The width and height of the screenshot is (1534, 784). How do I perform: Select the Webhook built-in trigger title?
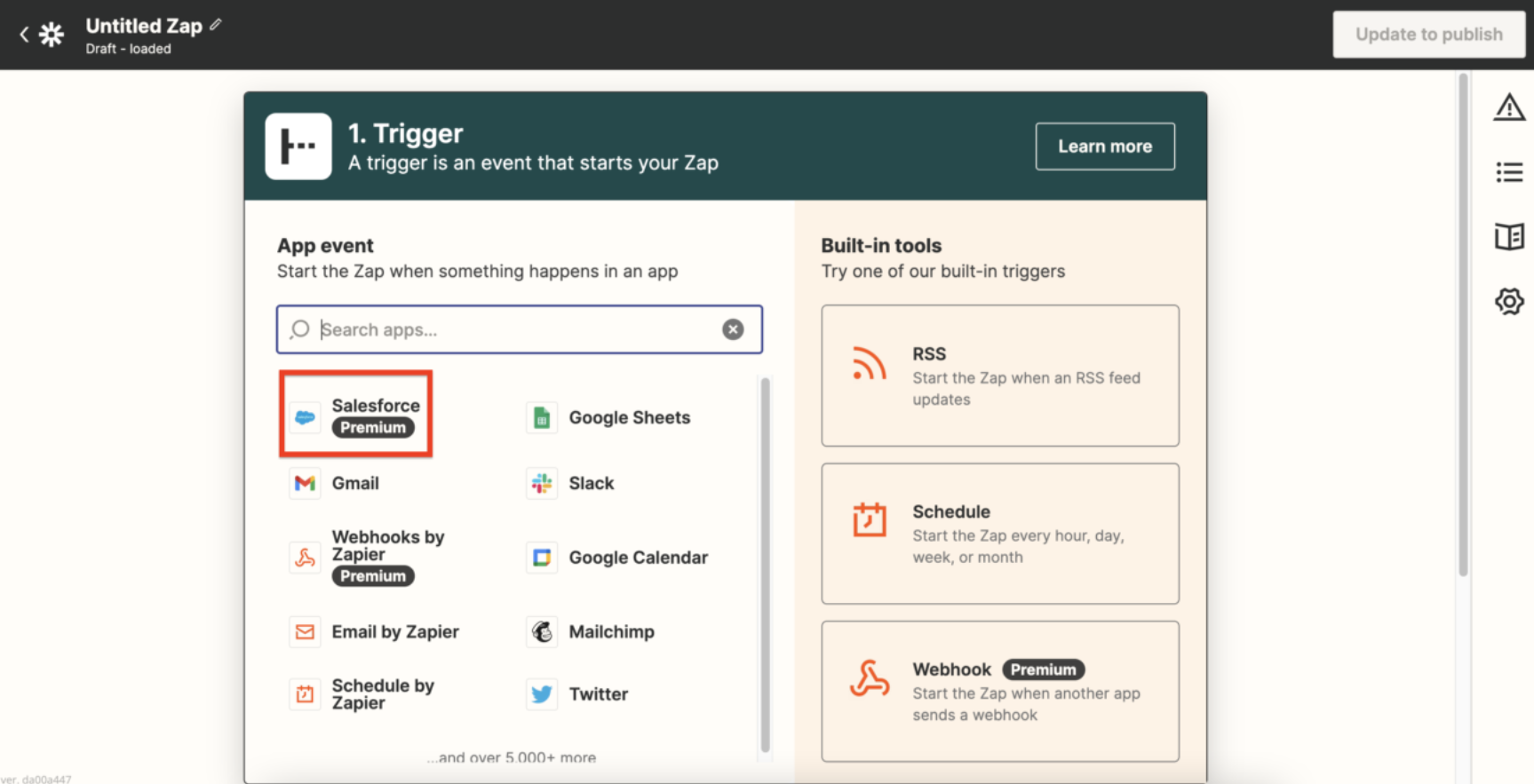(x=951, y=669)
